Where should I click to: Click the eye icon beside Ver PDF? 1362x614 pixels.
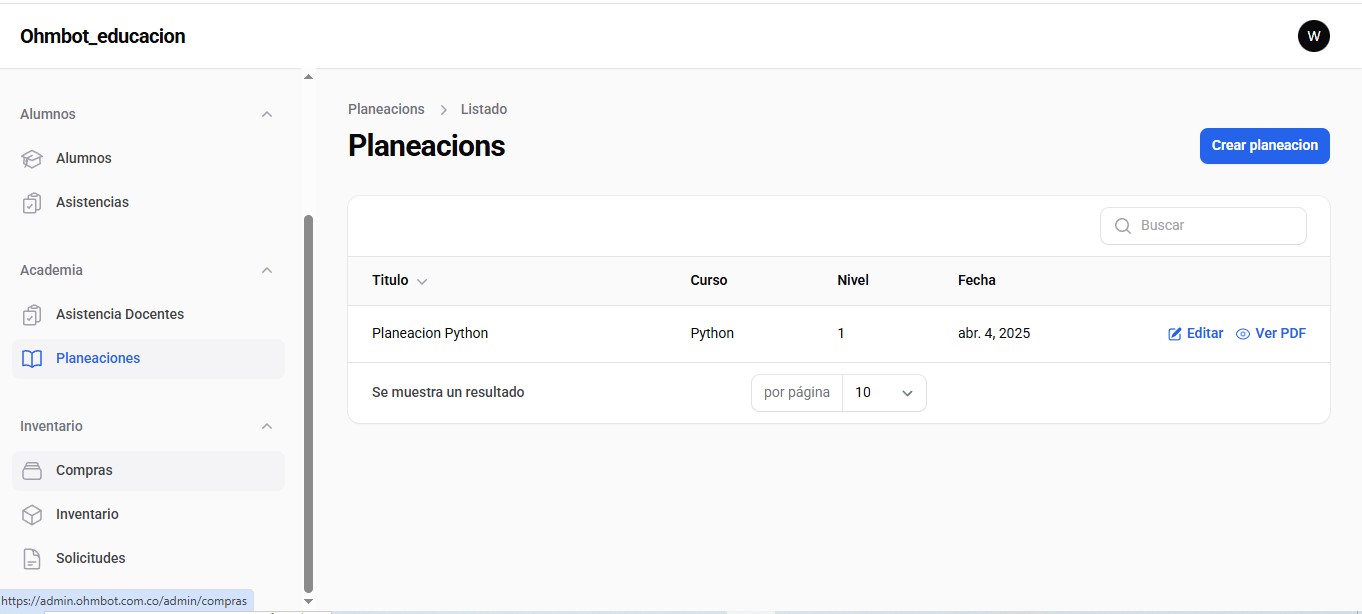click(1243, 334)
